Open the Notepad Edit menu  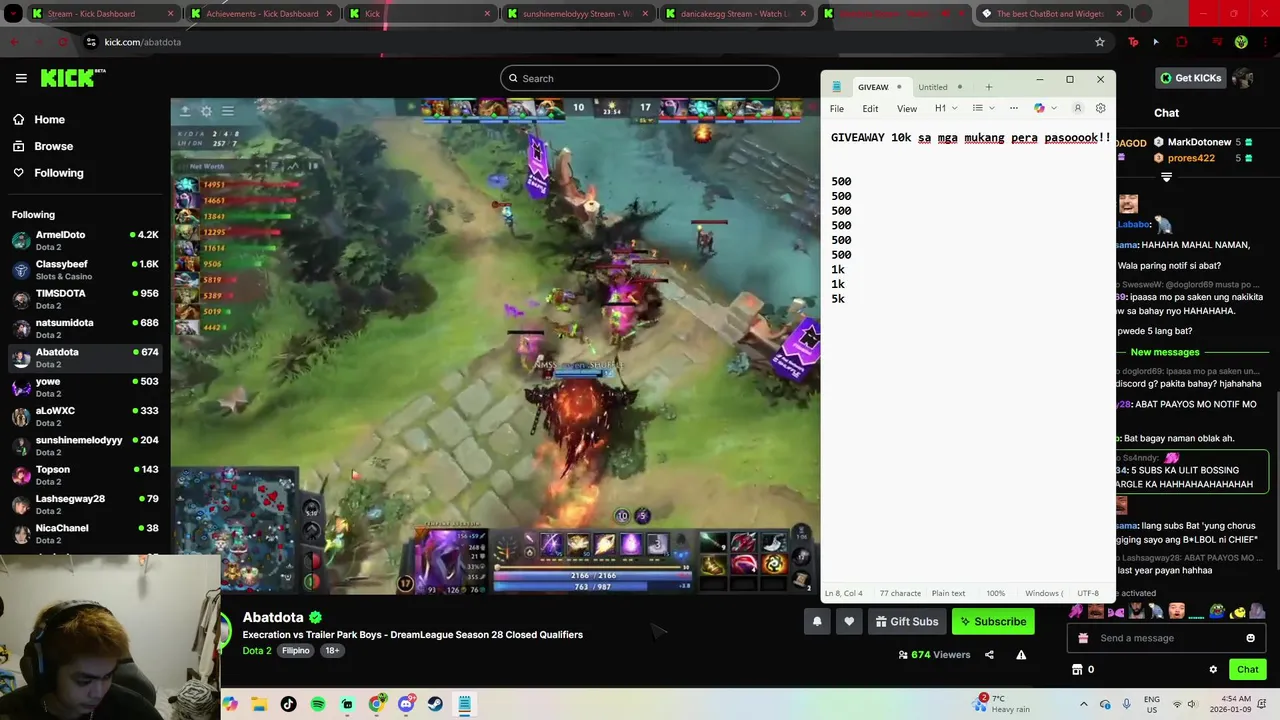coord(871,108)
